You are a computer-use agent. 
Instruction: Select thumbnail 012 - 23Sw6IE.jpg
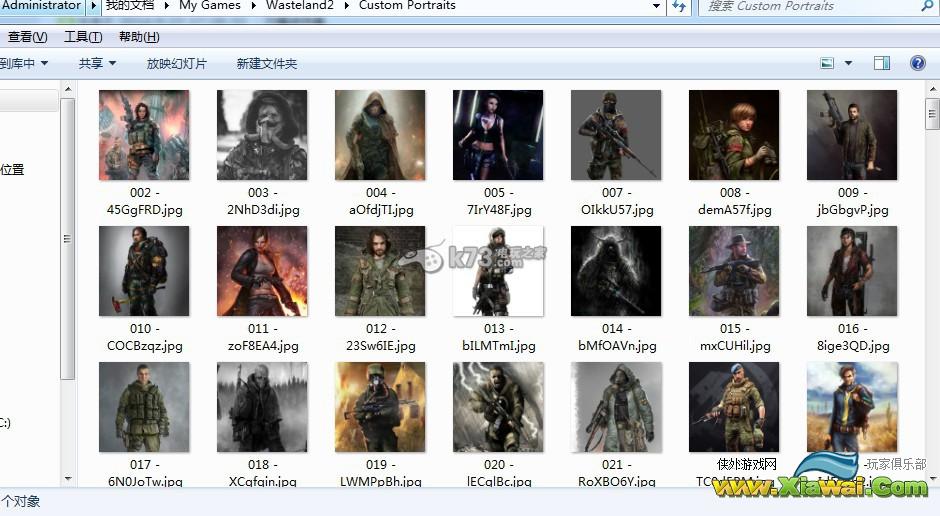point(380,271)
